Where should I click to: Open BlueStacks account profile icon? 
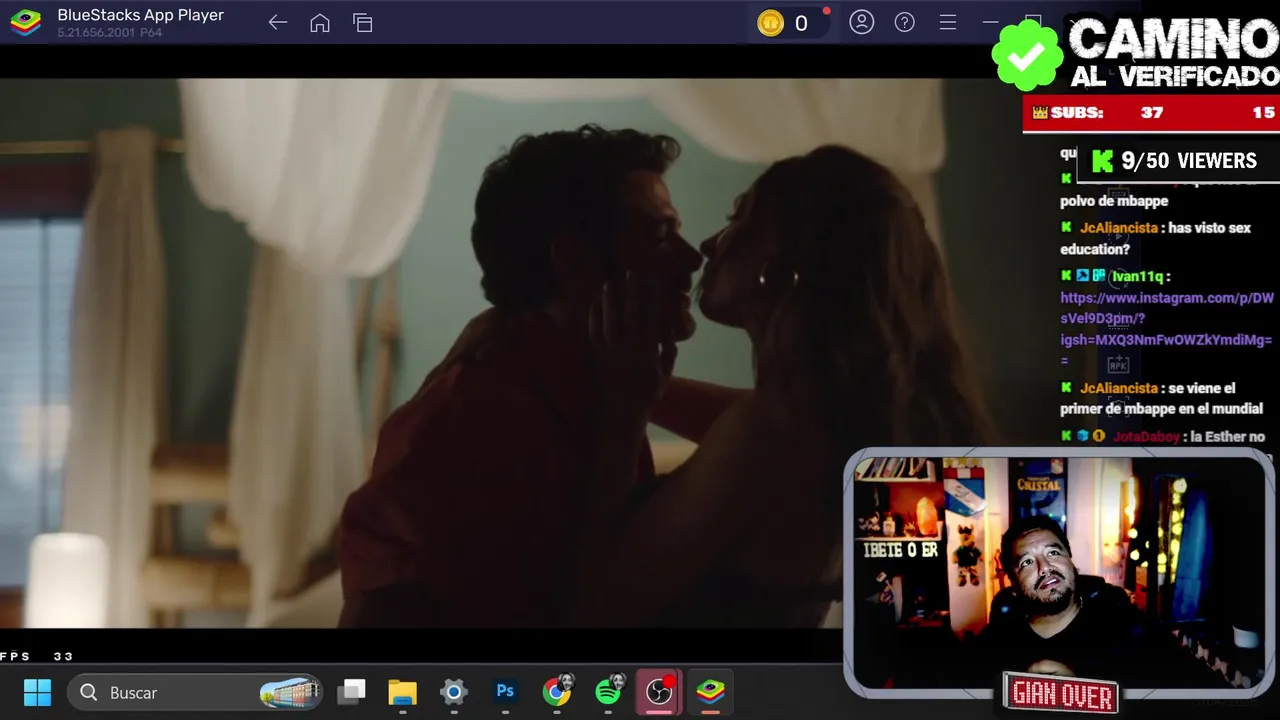[862, 22]
